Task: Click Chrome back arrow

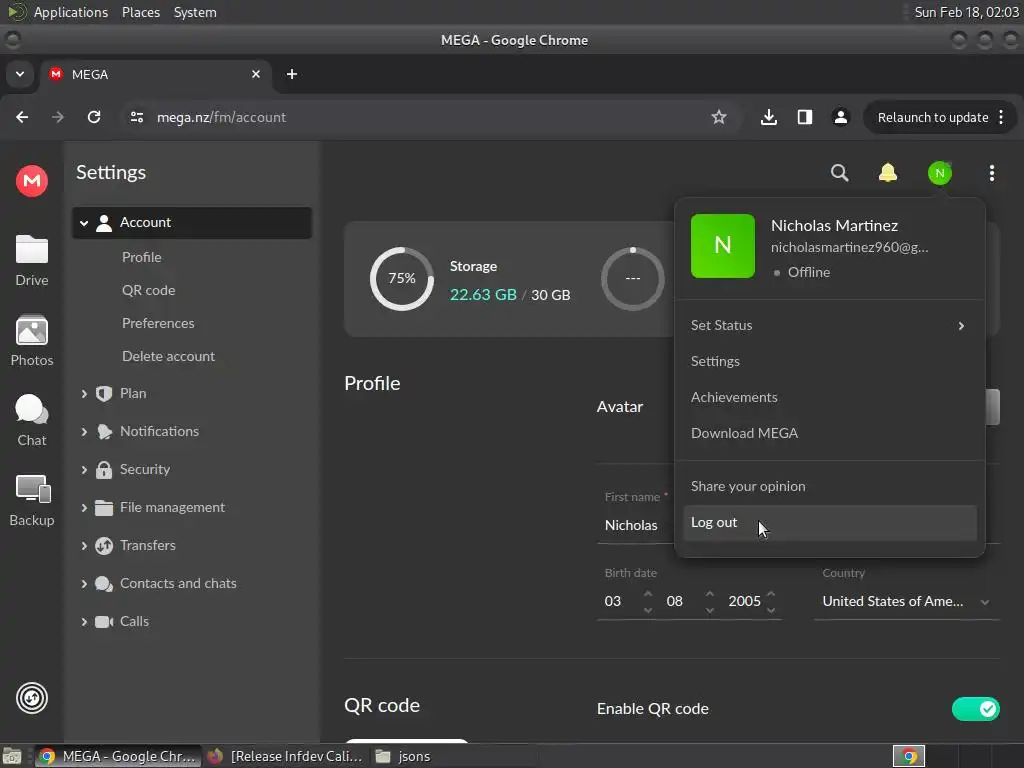Action: click(22, 117)
